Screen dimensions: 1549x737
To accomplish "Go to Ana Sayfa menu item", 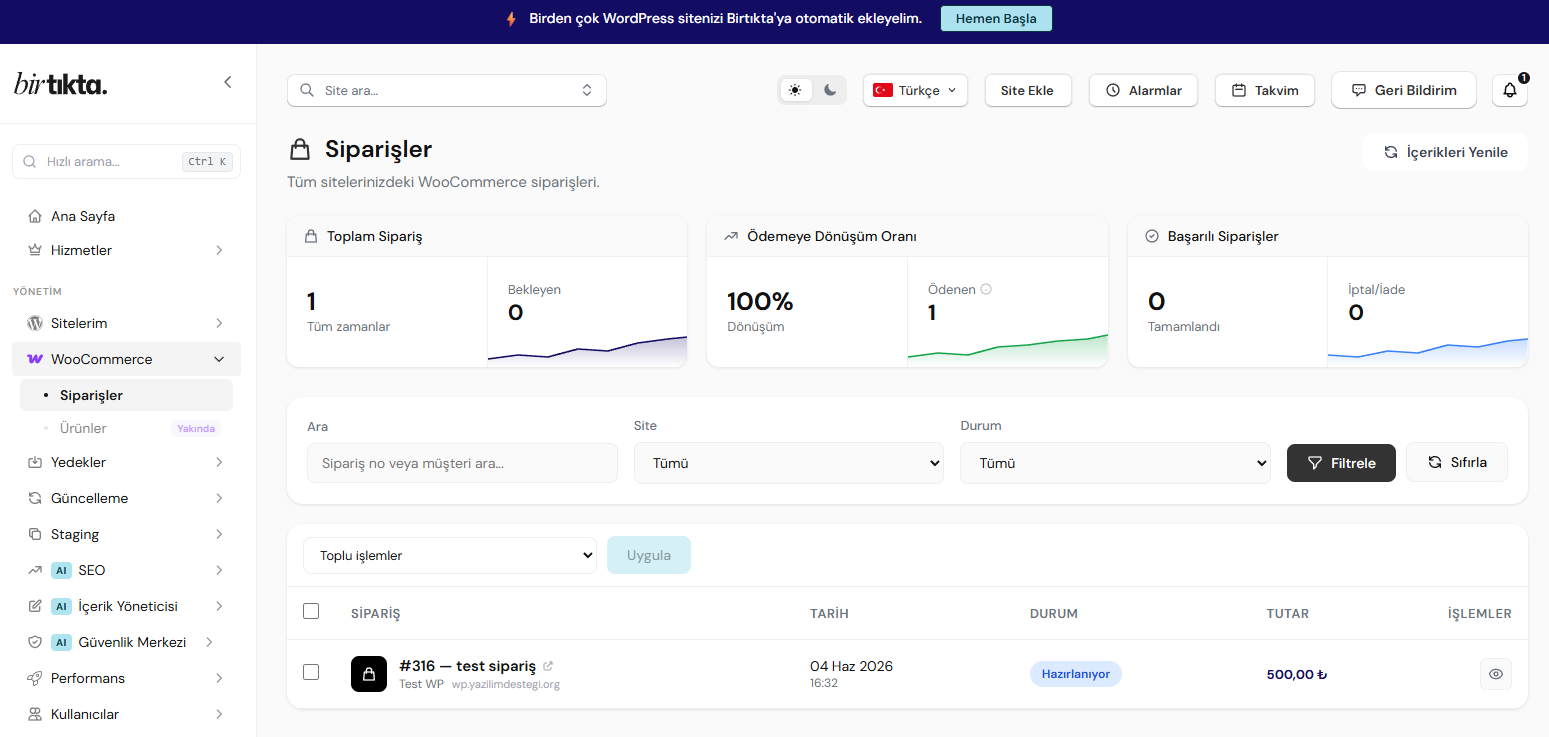I will pos(126,216).
